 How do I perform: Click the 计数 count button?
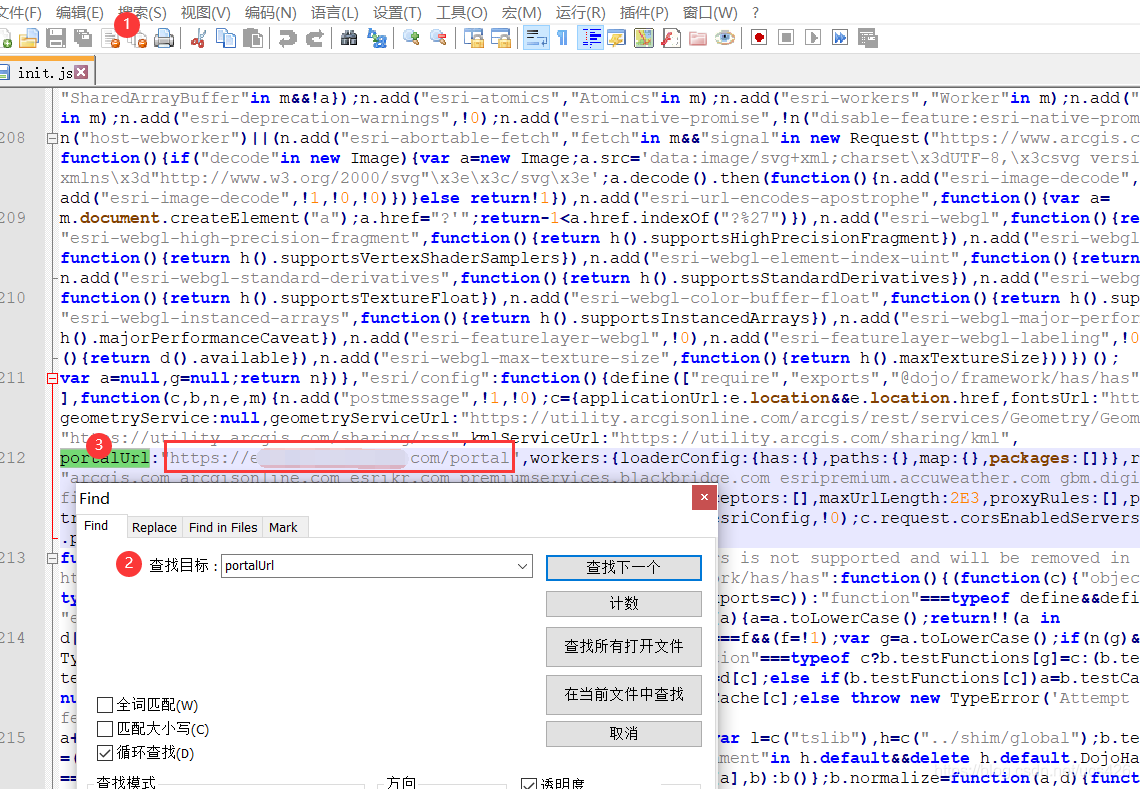624,604
